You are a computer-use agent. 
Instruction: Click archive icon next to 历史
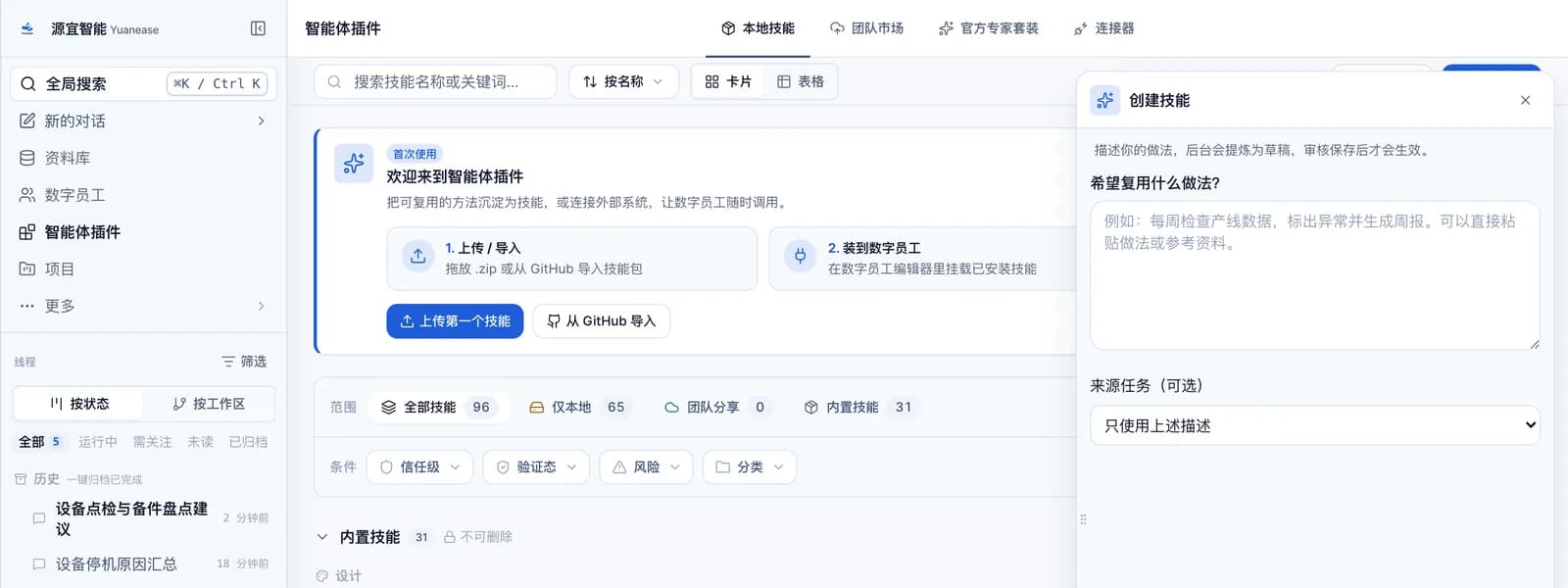[x=21, y=479]
